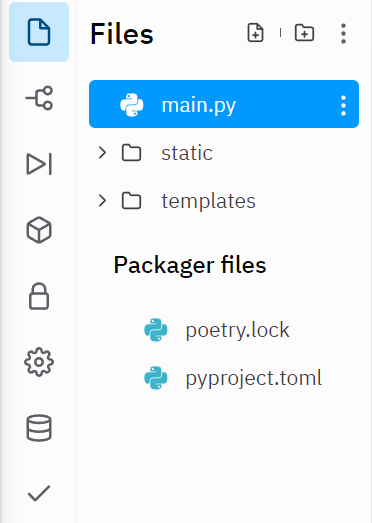The height and width of the screenshot is (523, 372).
Task: Click the Add file icon
Action: pos(256,33)
